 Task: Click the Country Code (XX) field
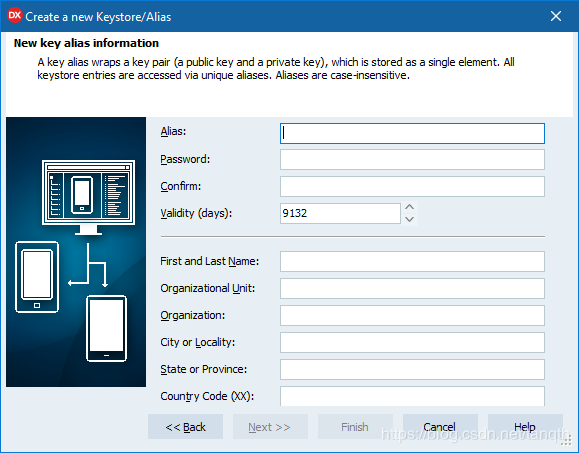coord(412,396)
